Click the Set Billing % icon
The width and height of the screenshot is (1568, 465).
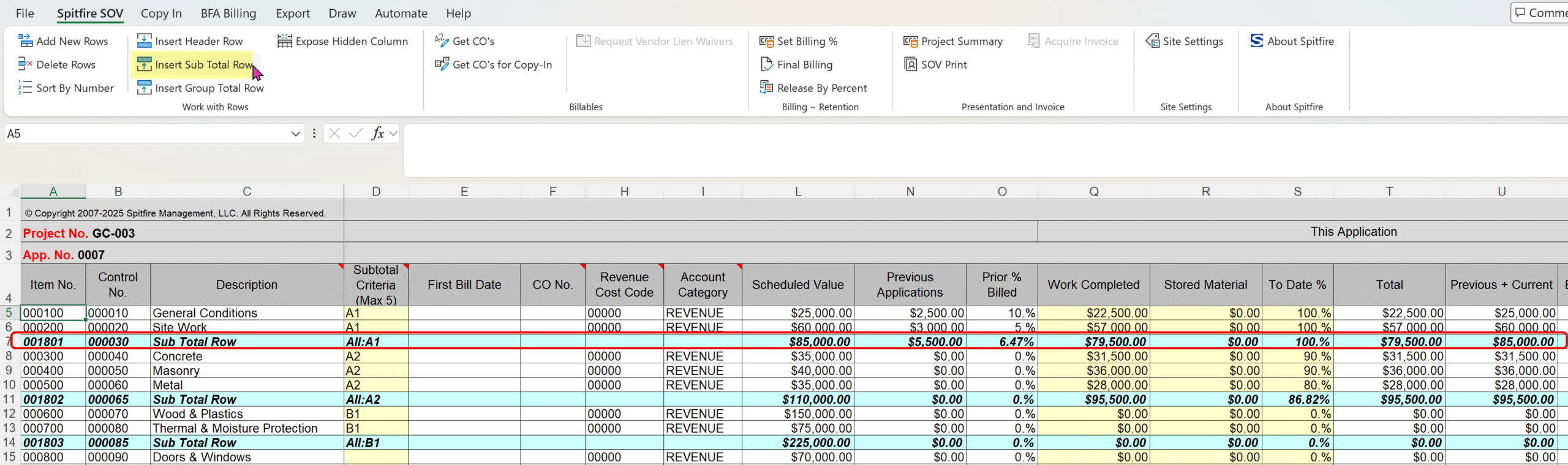(766, 41)
